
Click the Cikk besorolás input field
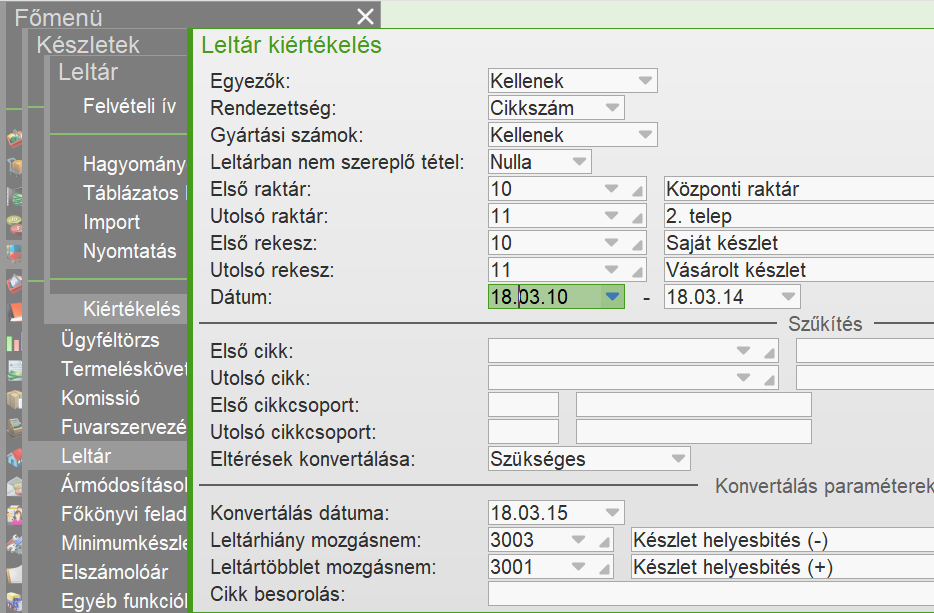[x=710, y=594]
